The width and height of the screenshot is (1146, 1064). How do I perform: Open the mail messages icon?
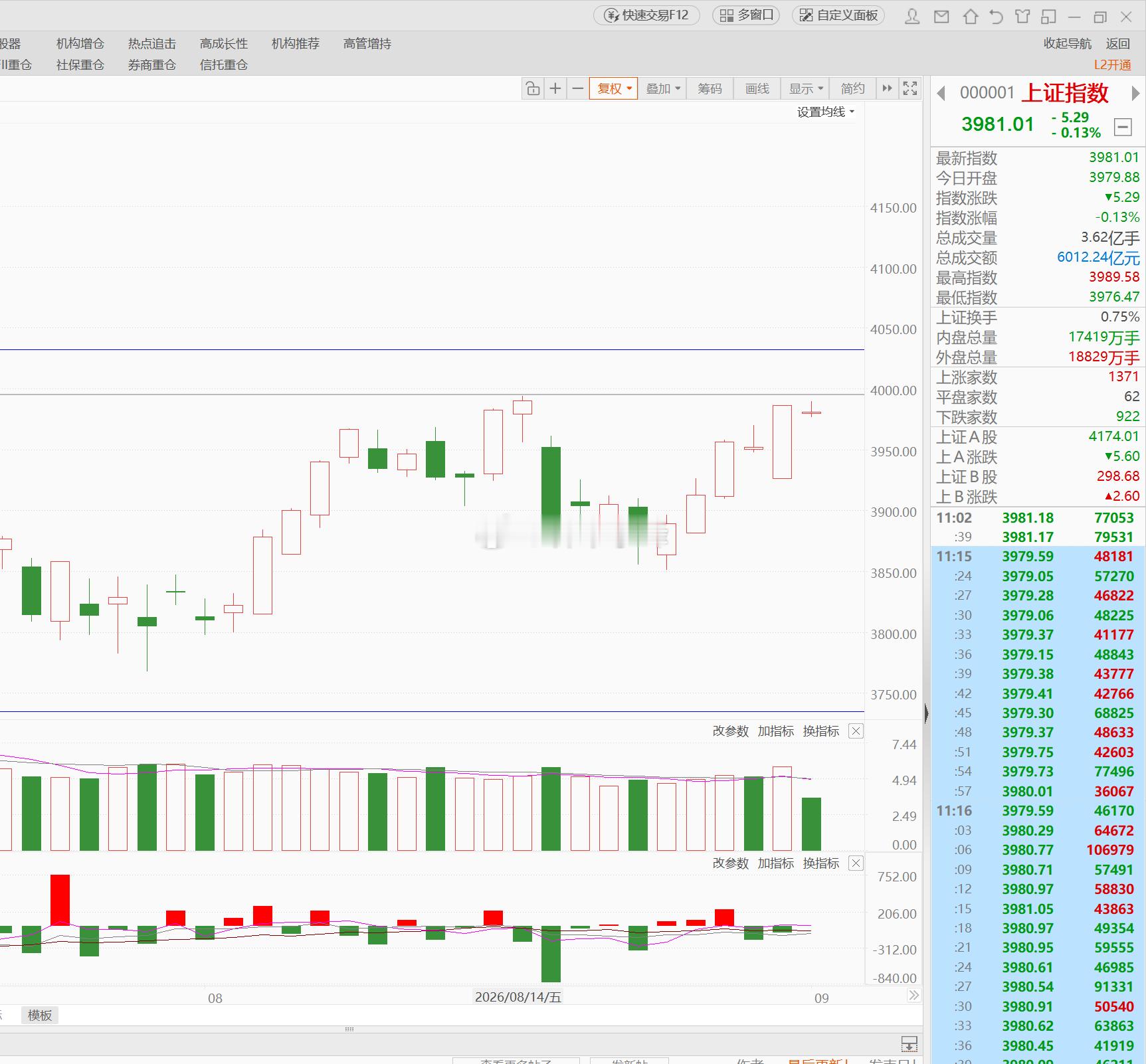(x=941, y=16)
